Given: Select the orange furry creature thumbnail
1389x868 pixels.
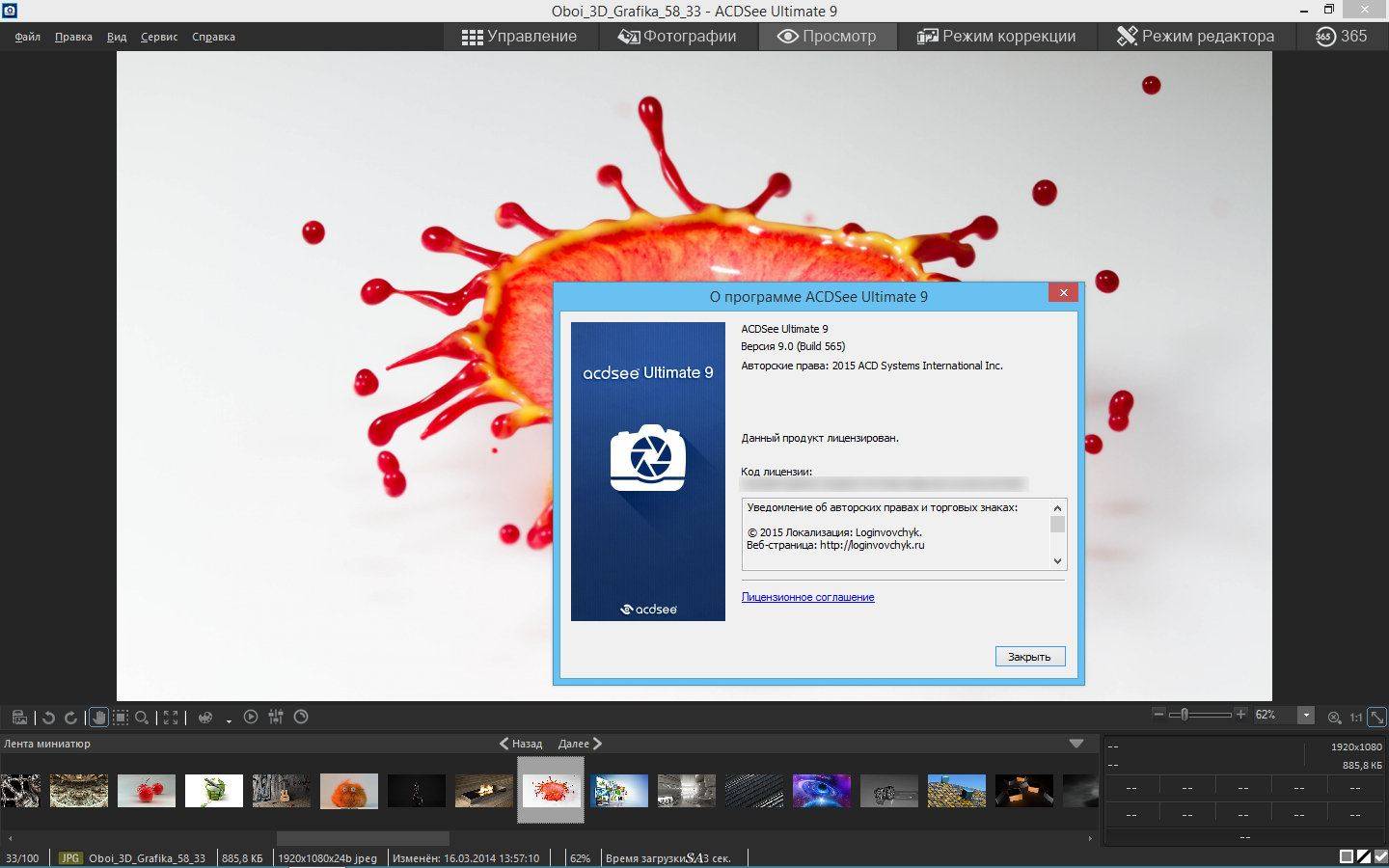Looking at the screenshot, I should (x=349, y=790).
